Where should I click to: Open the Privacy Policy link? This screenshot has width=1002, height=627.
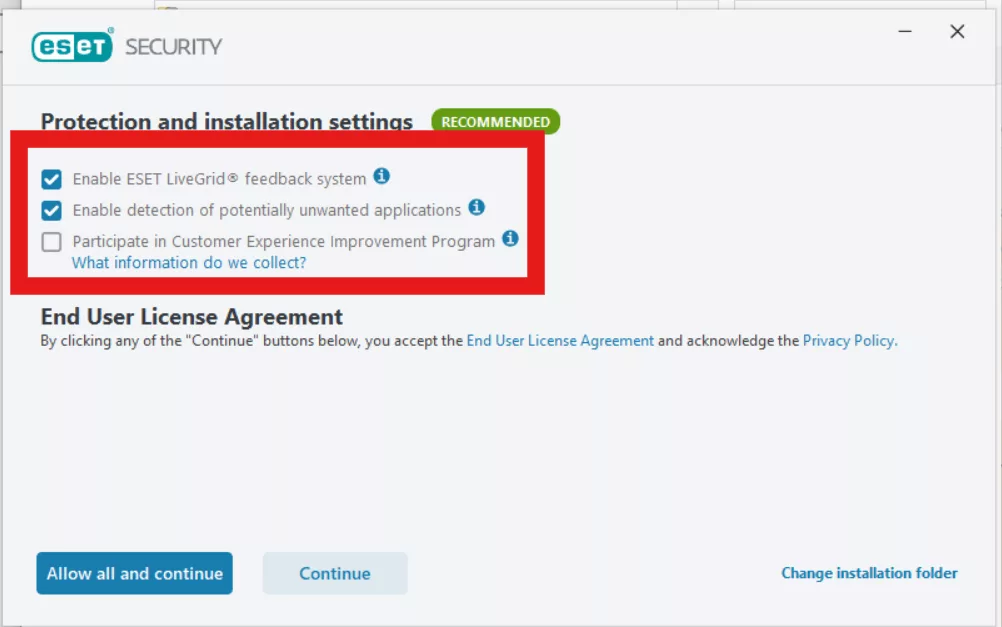pyautogui.click(x=847, y=340)
